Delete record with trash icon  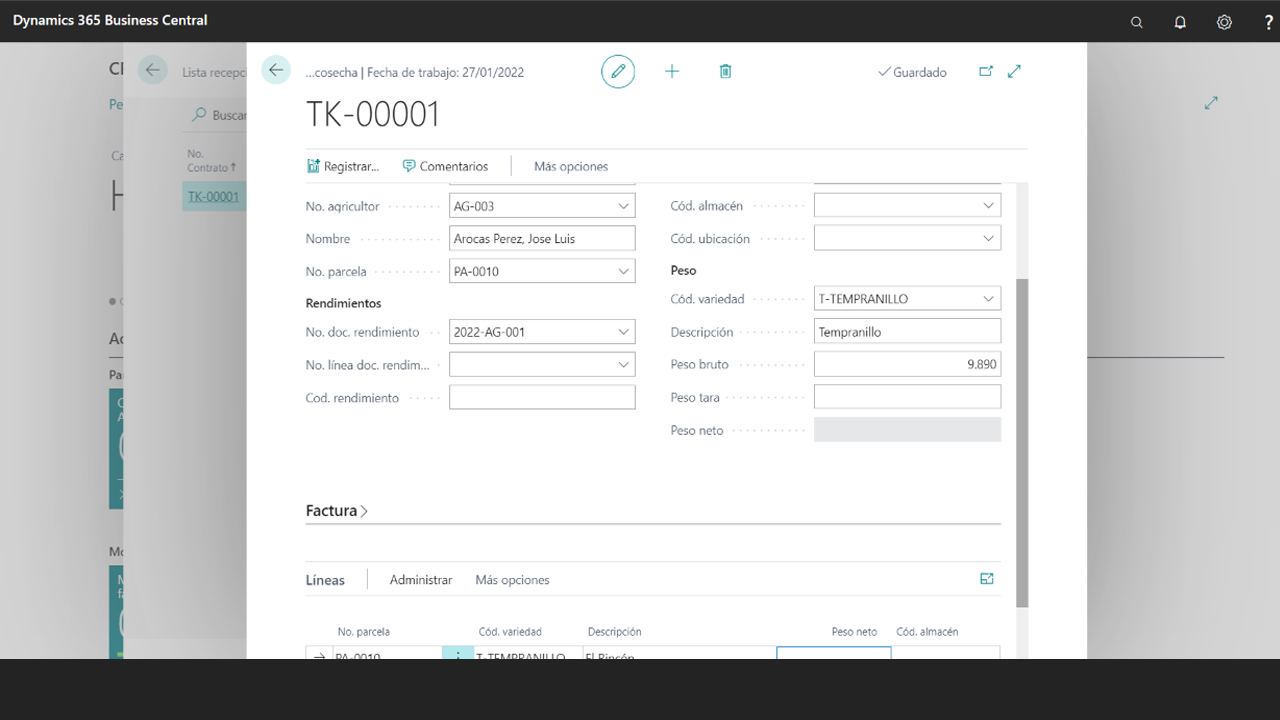pos(726,71)
